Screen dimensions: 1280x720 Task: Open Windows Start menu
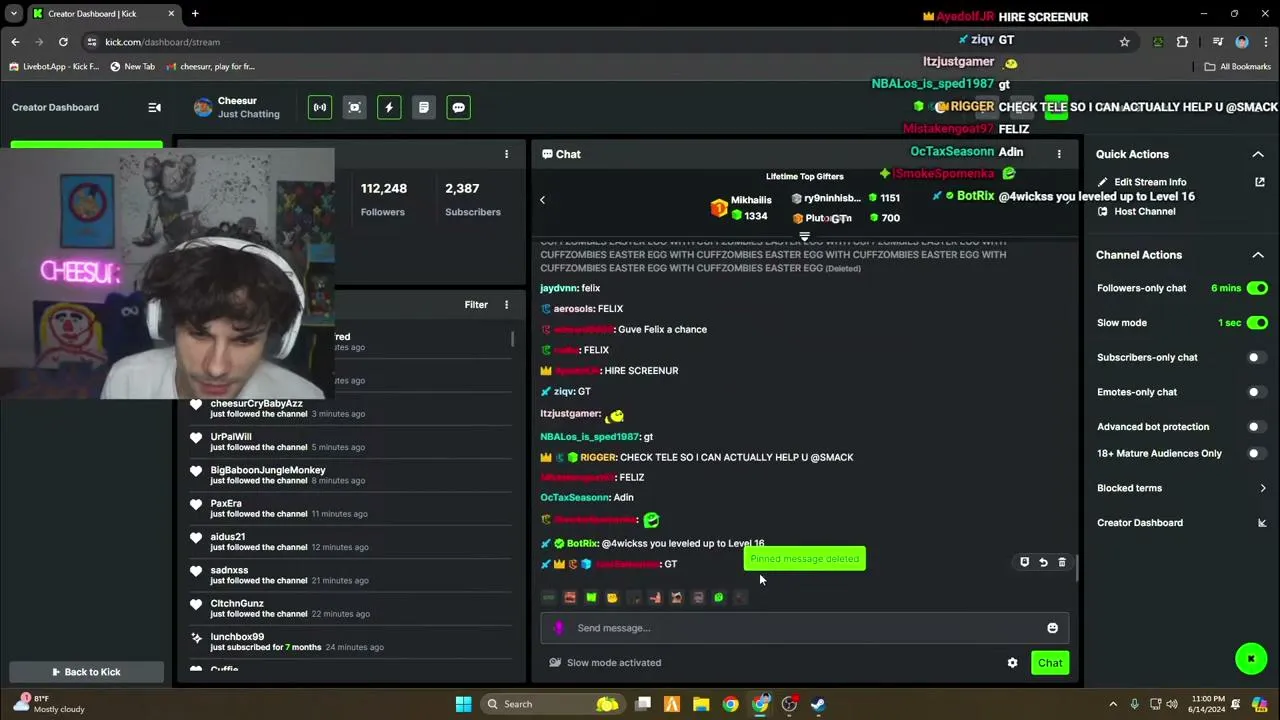[463, 704]
